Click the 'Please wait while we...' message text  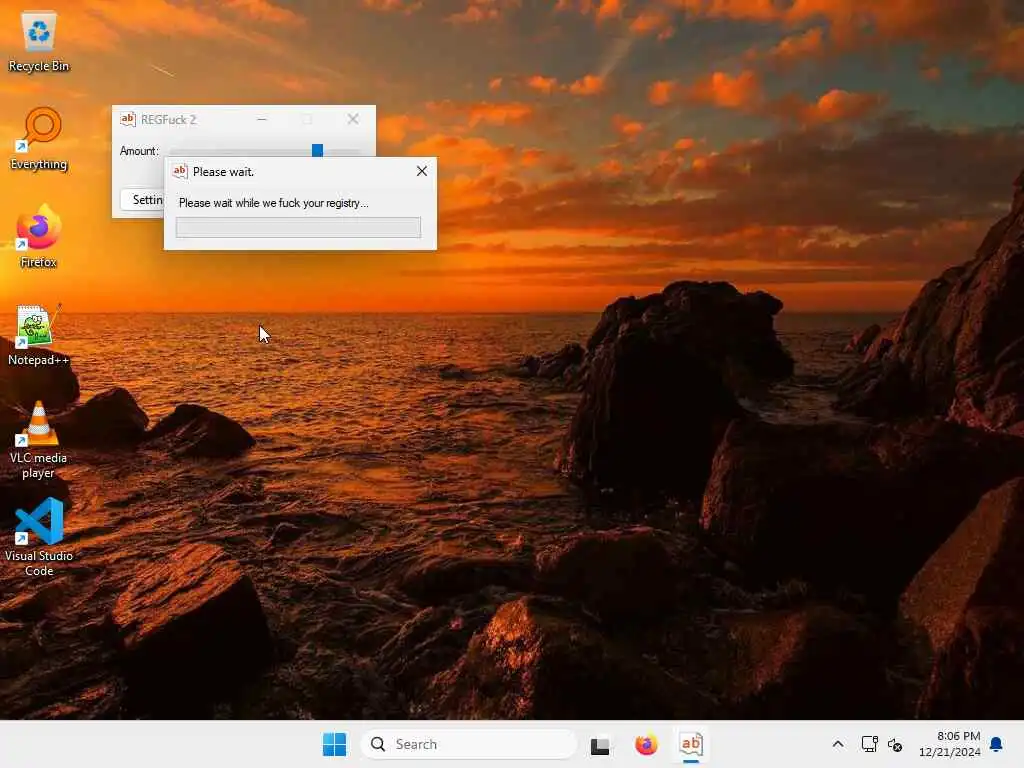point(274,203)
